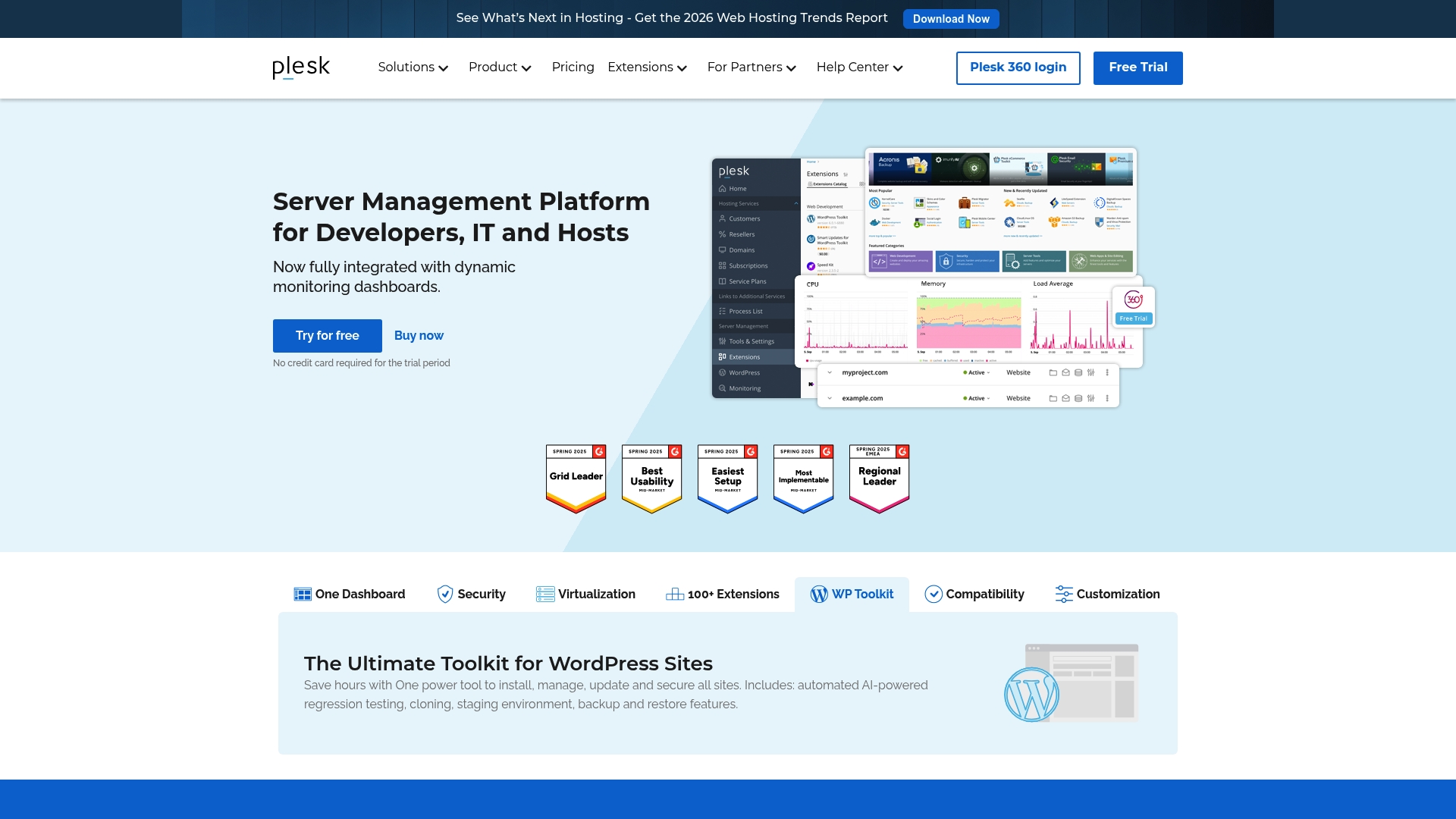Select the Pricing menu item
Screen dimensions: 1456x819
(573, 67)
